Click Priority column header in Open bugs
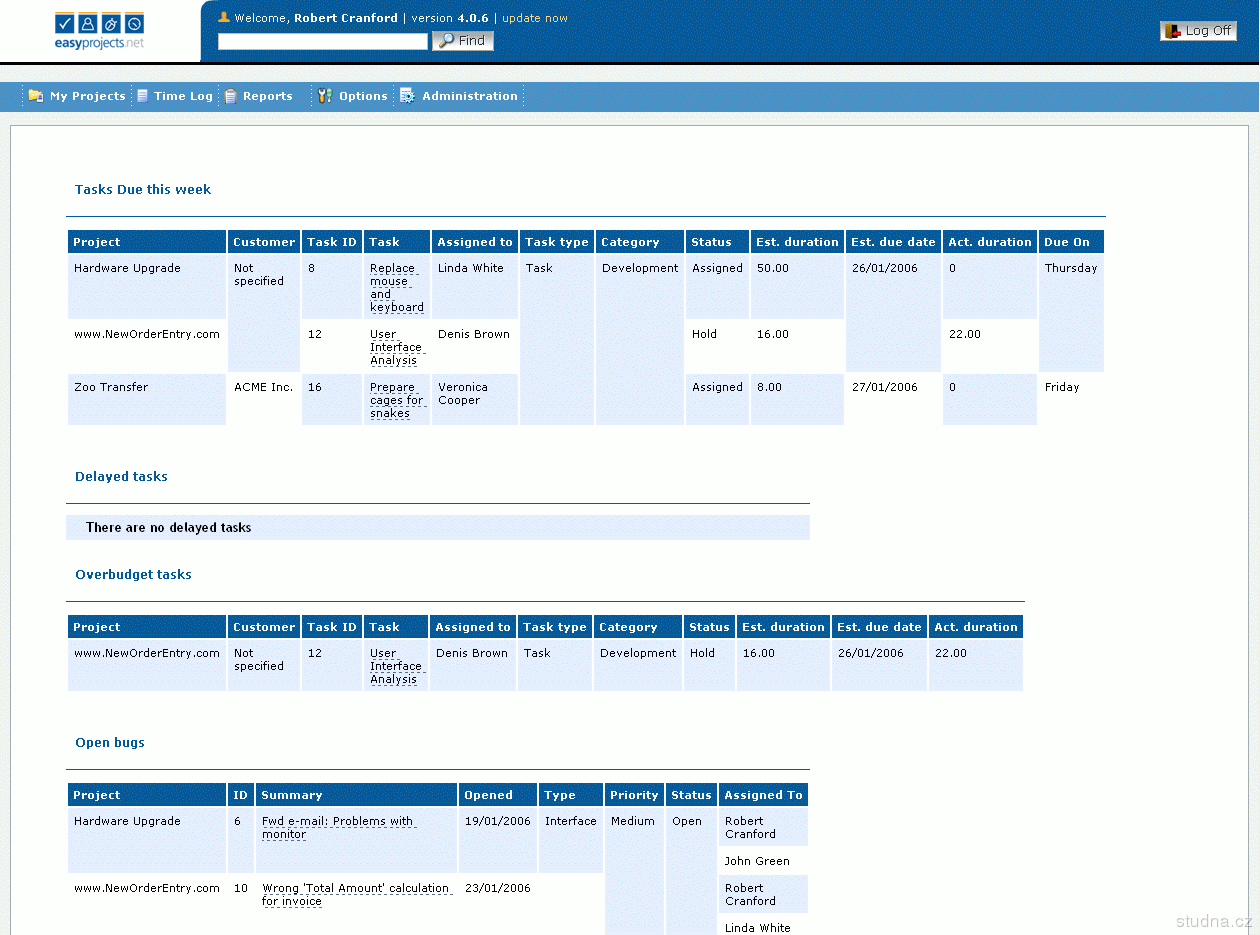 click(x=635, y=795)
